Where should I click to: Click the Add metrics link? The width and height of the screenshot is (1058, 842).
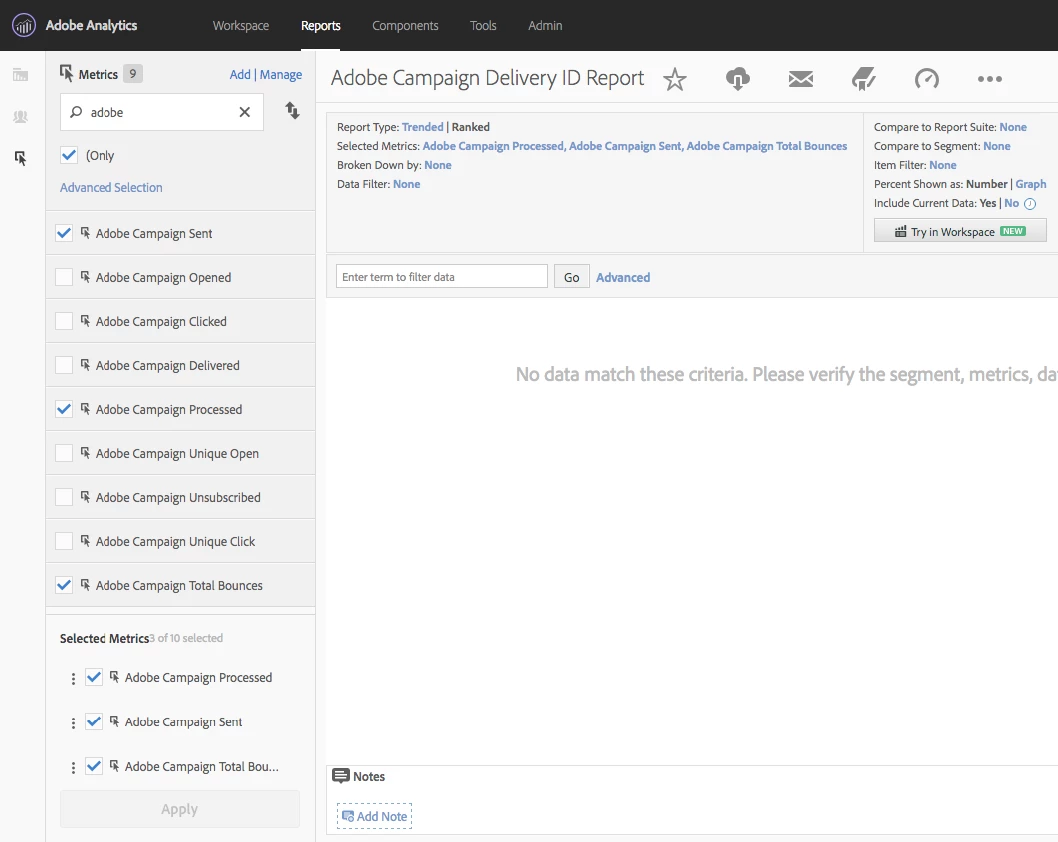240,74
